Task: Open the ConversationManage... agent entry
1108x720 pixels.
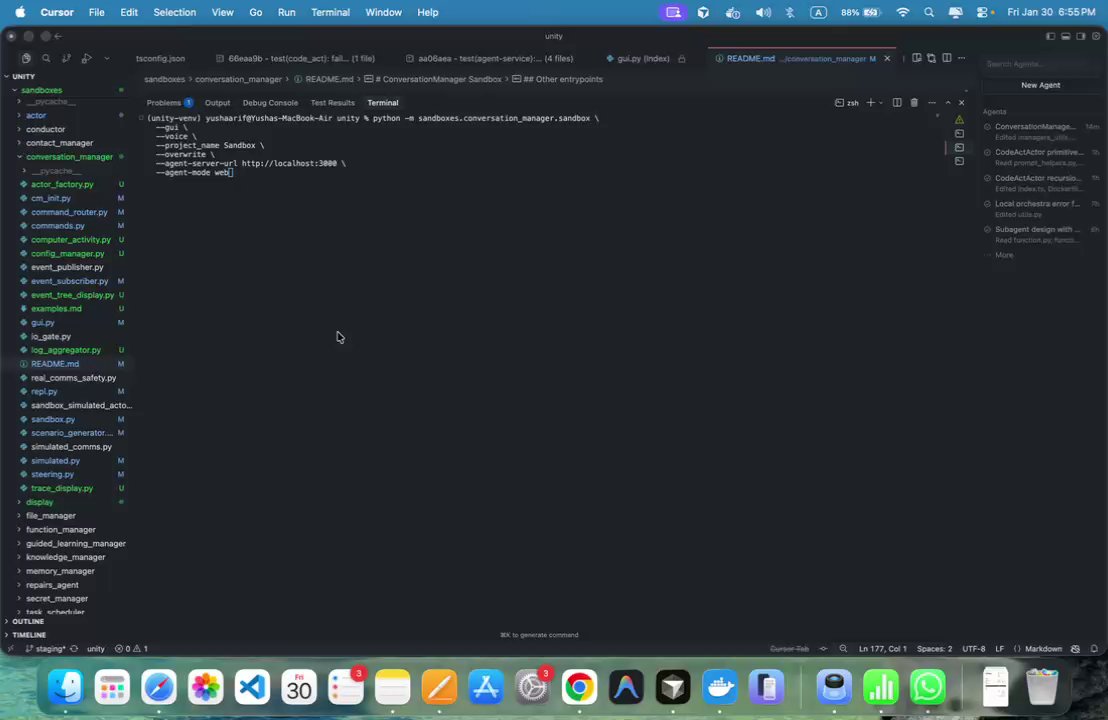Action: tap(1042, 131)
